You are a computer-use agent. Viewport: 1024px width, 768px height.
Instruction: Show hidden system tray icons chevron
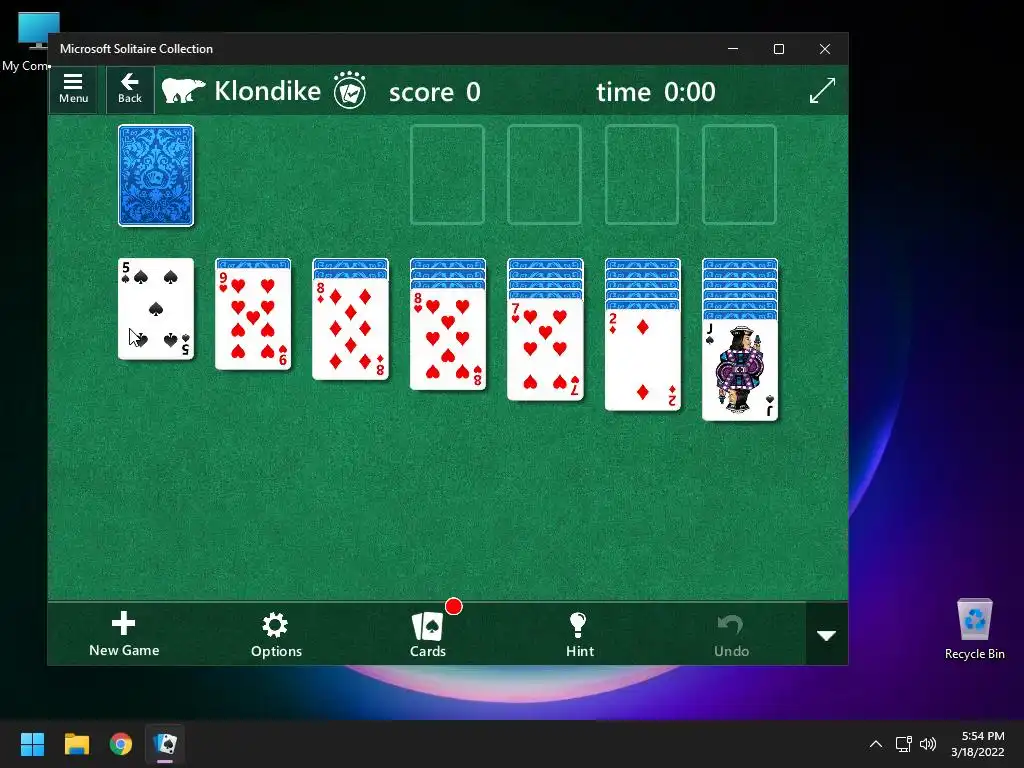[x=876, y=744]
